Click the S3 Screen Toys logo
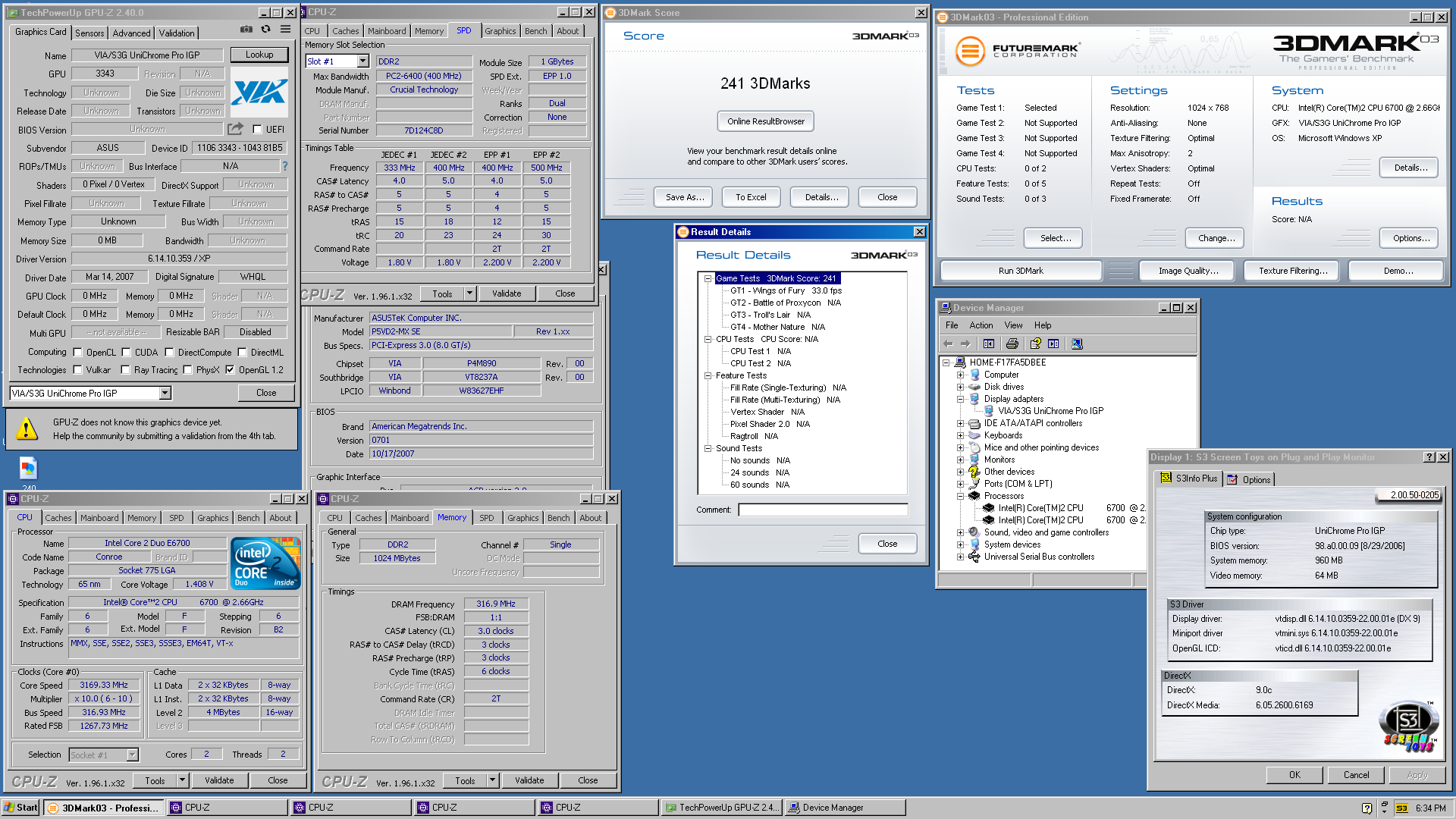The height and width of the screenshot is (819, 1456). click(x=1409, y=726)
